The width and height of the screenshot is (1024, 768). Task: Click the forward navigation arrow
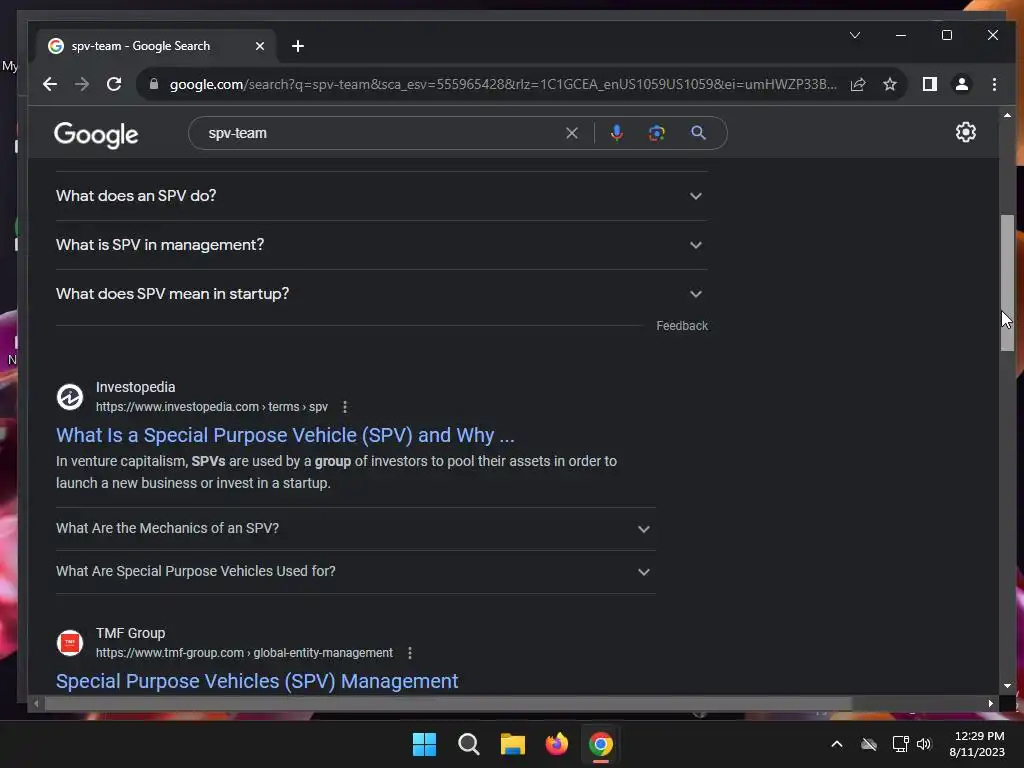tap(82, 84)
